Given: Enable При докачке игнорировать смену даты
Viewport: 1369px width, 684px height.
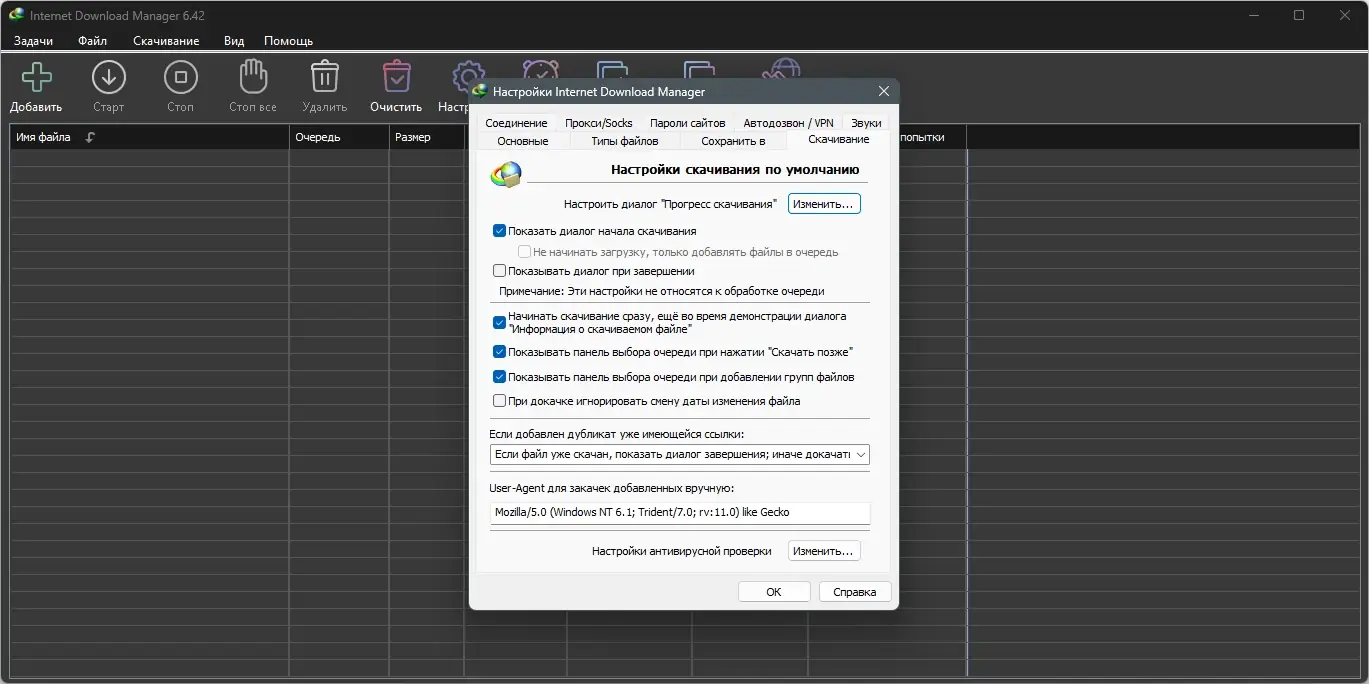Looking at the screenshot, I should click(x=499, y=401).
